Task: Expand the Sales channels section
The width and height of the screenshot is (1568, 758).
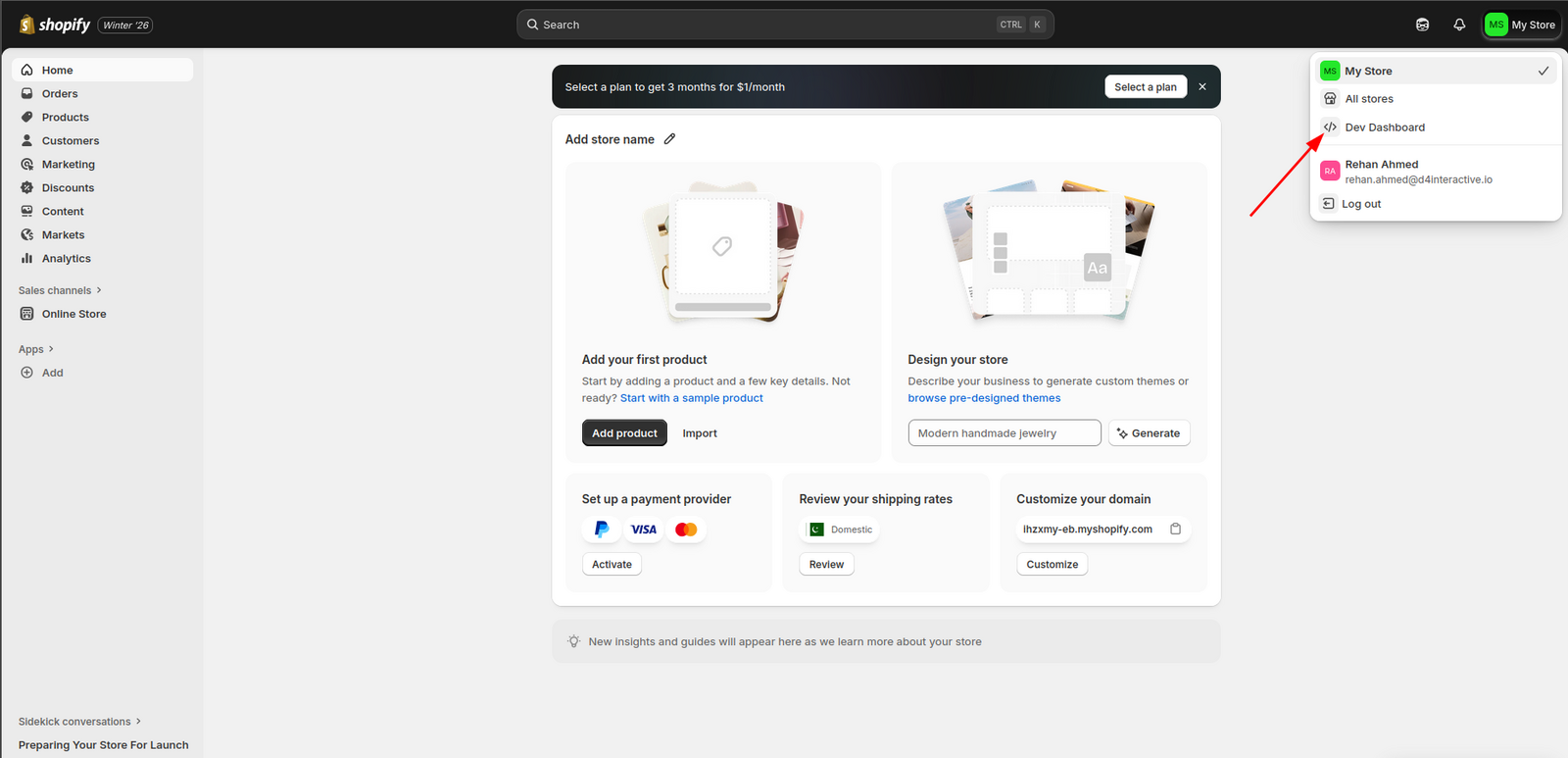Action: 60,290
